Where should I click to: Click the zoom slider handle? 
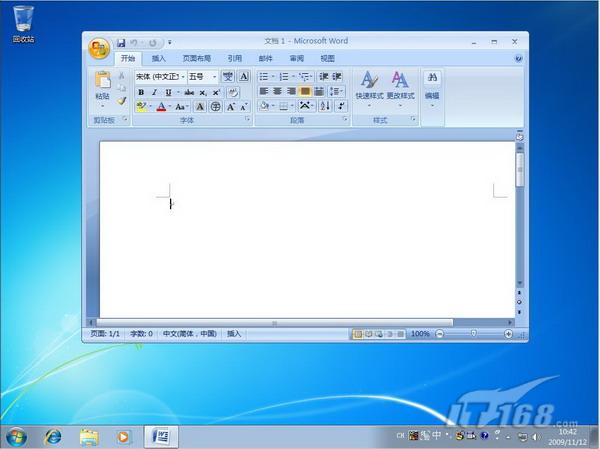coord(473,334)
